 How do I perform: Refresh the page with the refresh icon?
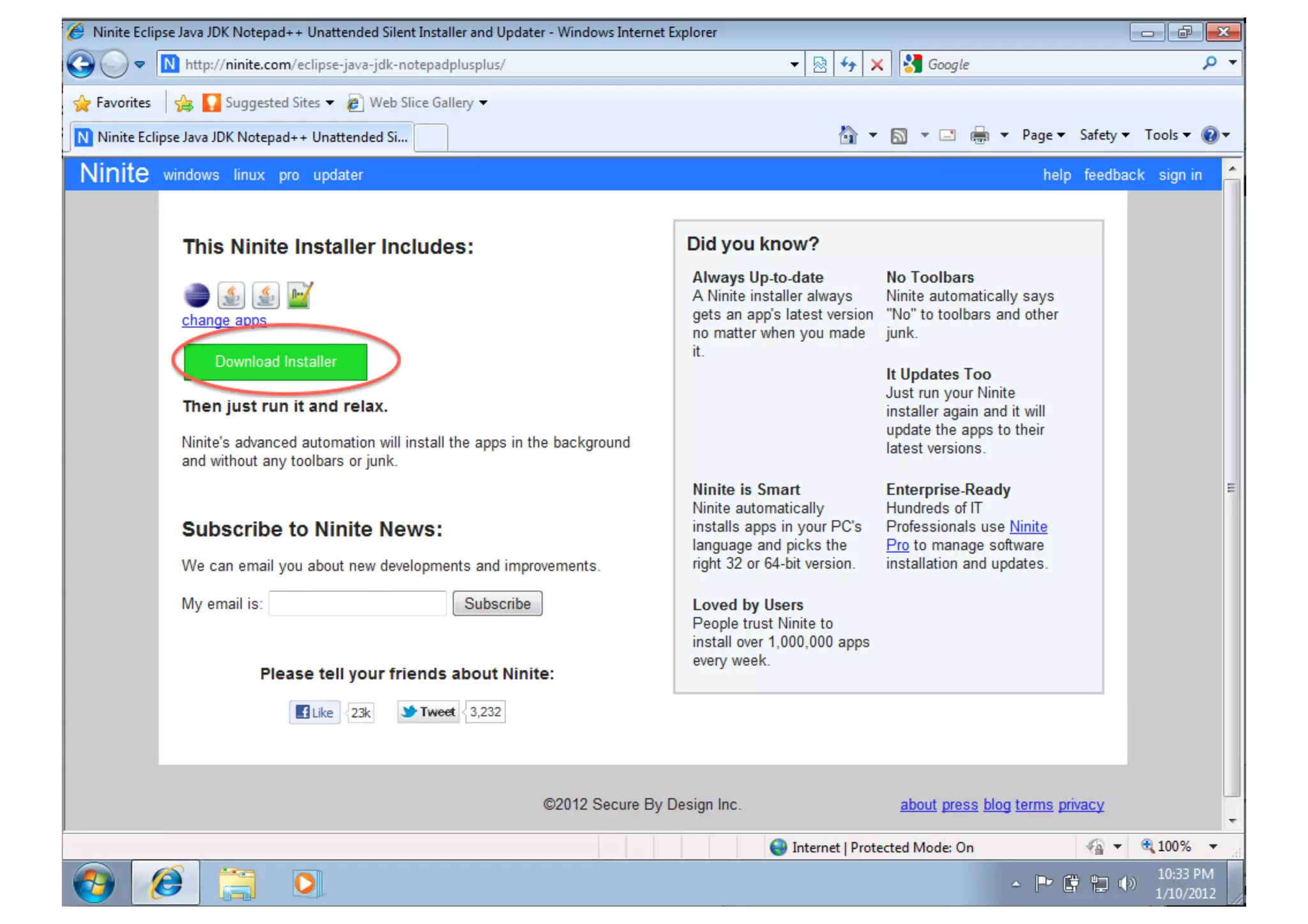(x=848, y=64)
